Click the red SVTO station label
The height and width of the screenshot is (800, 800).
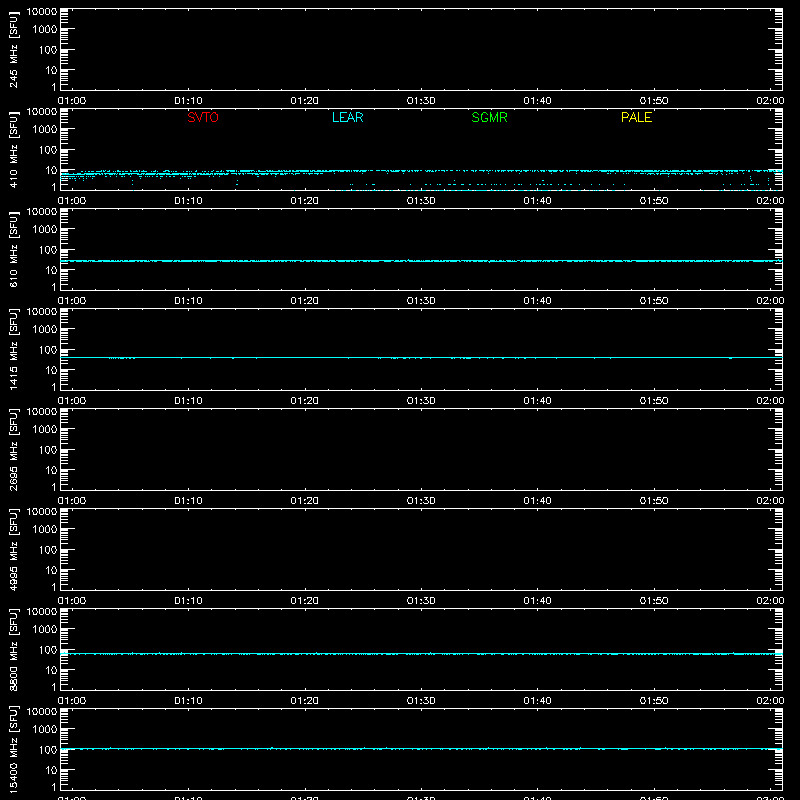click(203, 117)
